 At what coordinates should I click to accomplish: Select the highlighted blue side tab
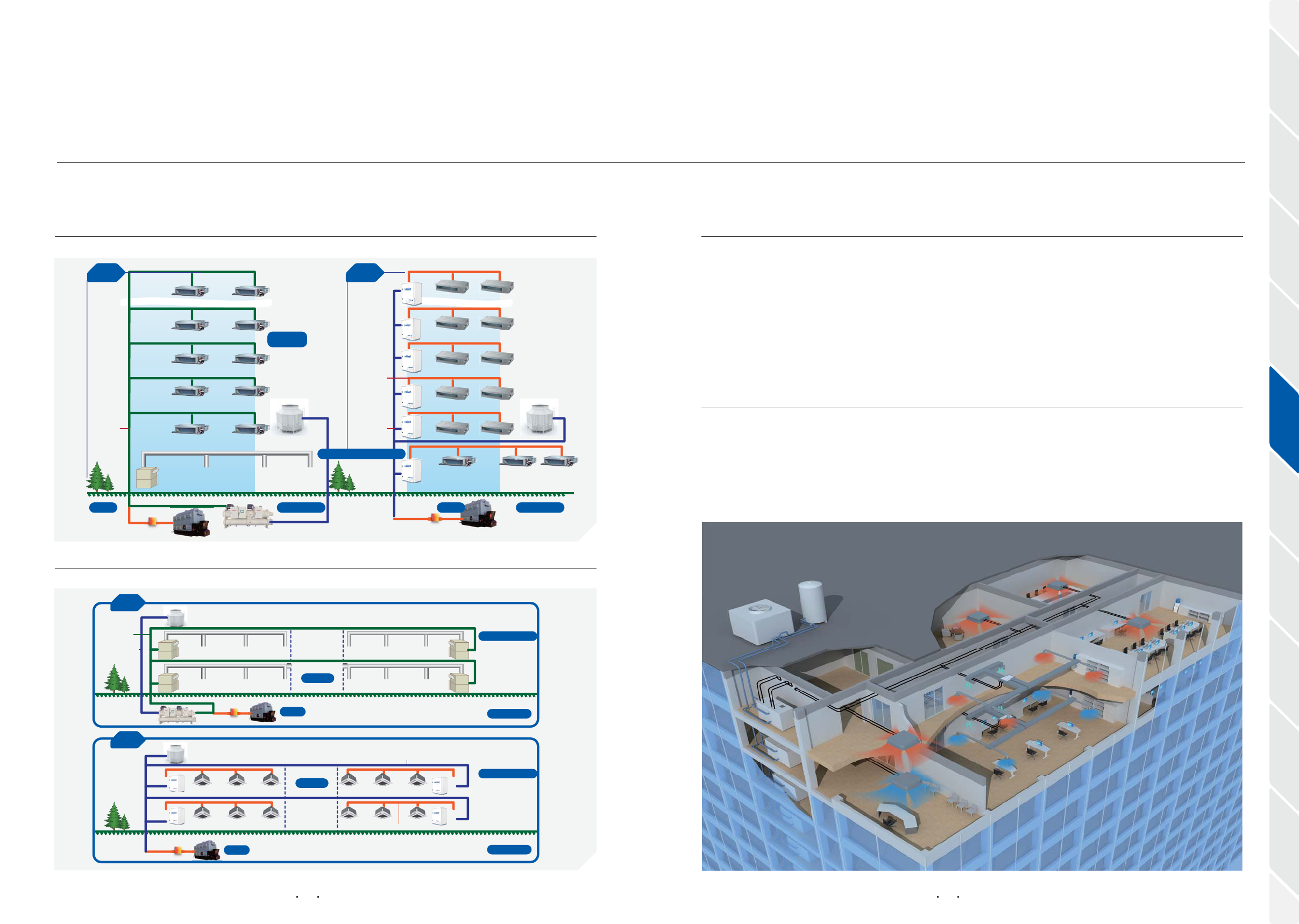pos(1283,420)
